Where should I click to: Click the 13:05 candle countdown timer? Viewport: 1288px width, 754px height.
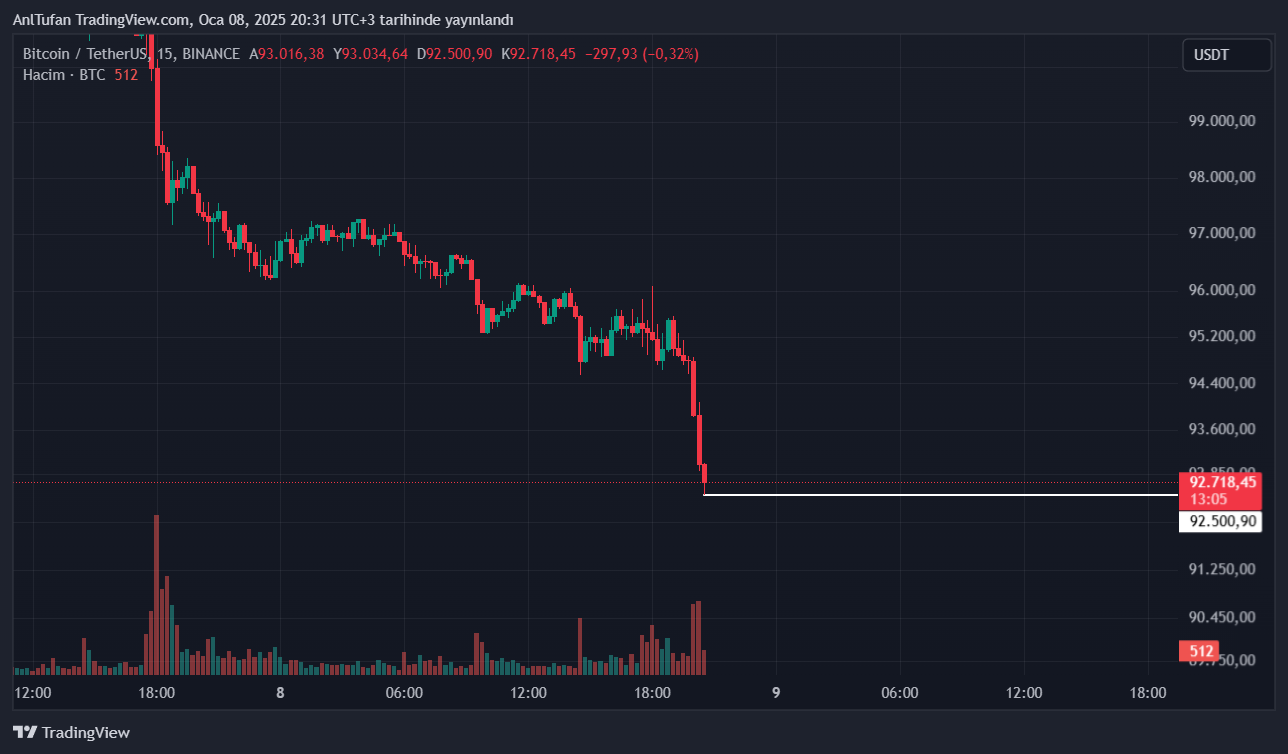[1207, 499]
